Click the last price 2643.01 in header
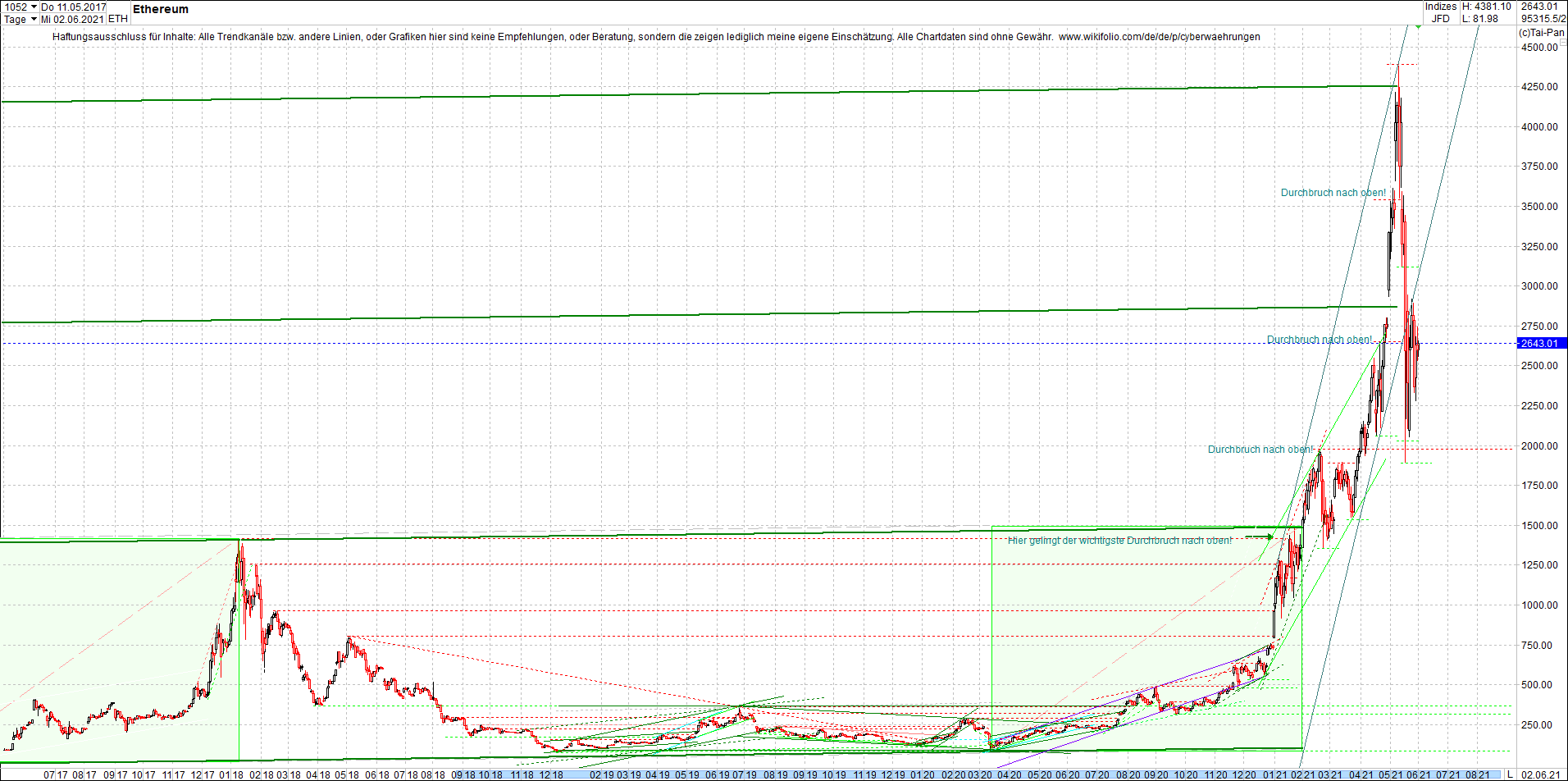Viewport: 1568px width, 781px height. (x=1539, y=7)
